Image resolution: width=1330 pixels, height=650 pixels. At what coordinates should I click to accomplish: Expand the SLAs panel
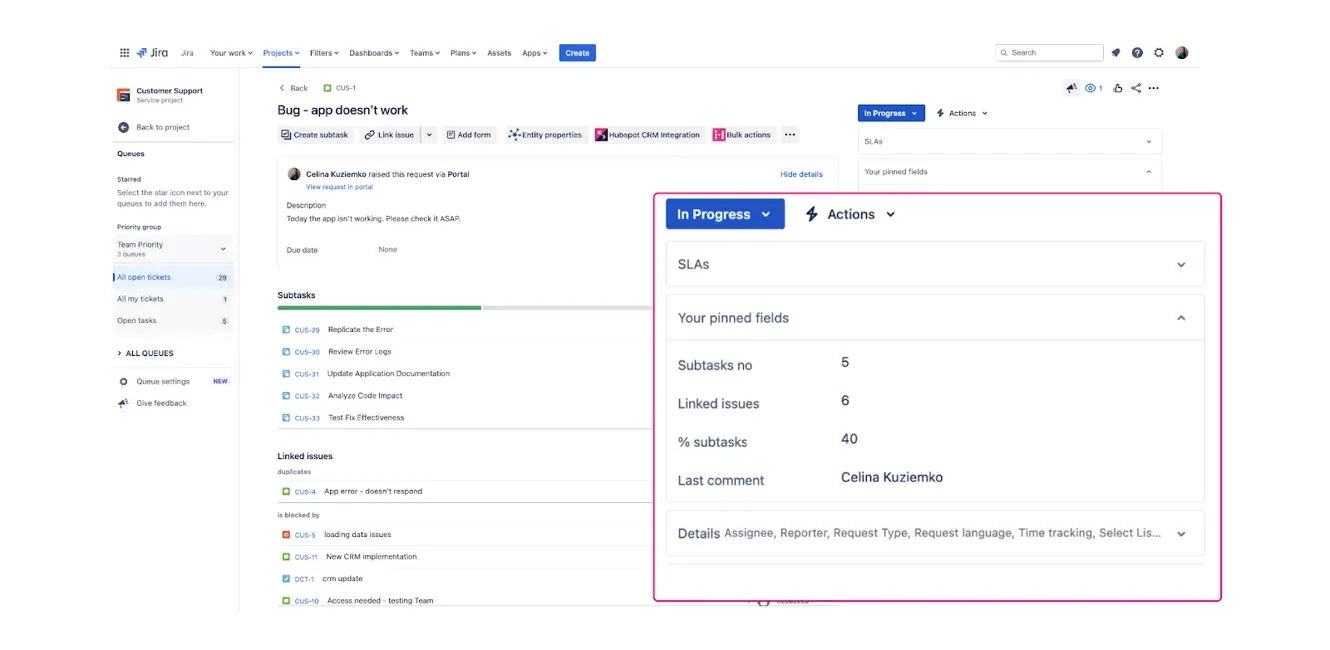click(x=1181, y=264)
